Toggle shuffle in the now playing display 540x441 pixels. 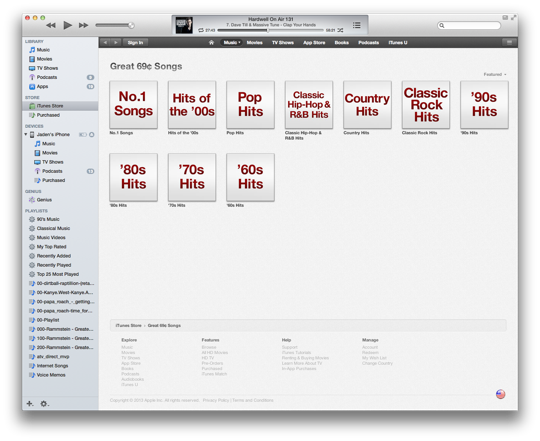point(340,30)
